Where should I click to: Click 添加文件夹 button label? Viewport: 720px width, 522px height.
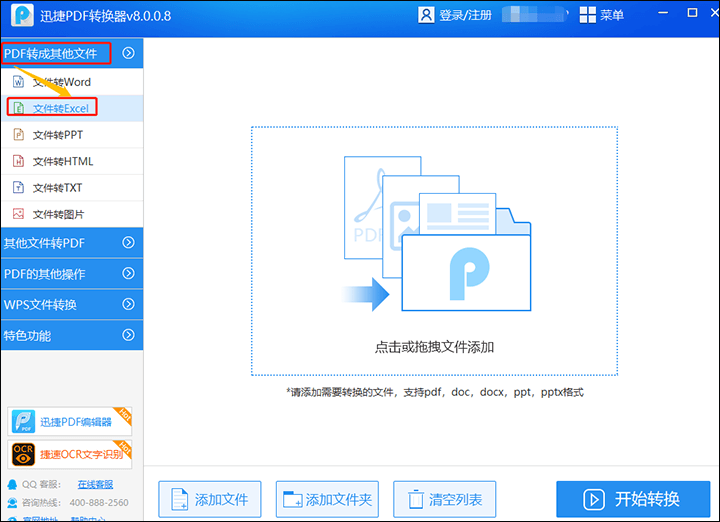tap(339, 500)
